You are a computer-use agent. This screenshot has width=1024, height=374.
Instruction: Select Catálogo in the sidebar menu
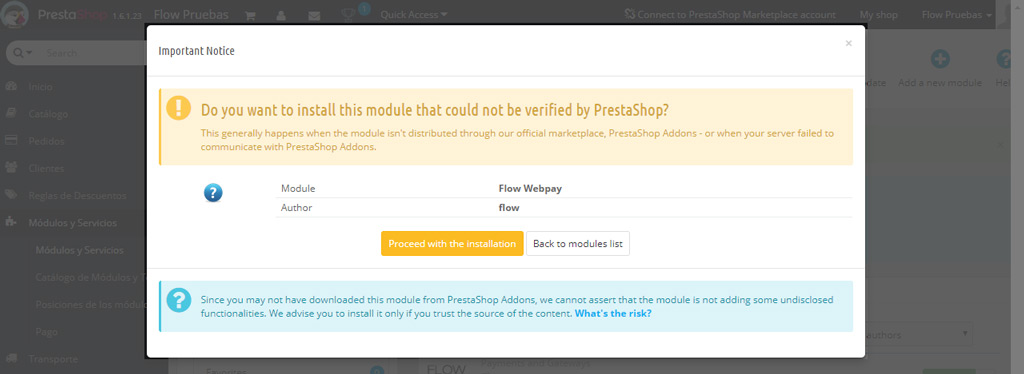(x=48, y=114)
